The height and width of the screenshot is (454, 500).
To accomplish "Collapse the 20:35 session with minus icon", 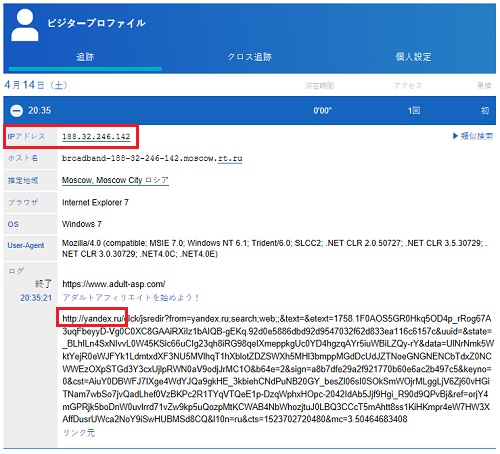I will click(x=16, y=111).
